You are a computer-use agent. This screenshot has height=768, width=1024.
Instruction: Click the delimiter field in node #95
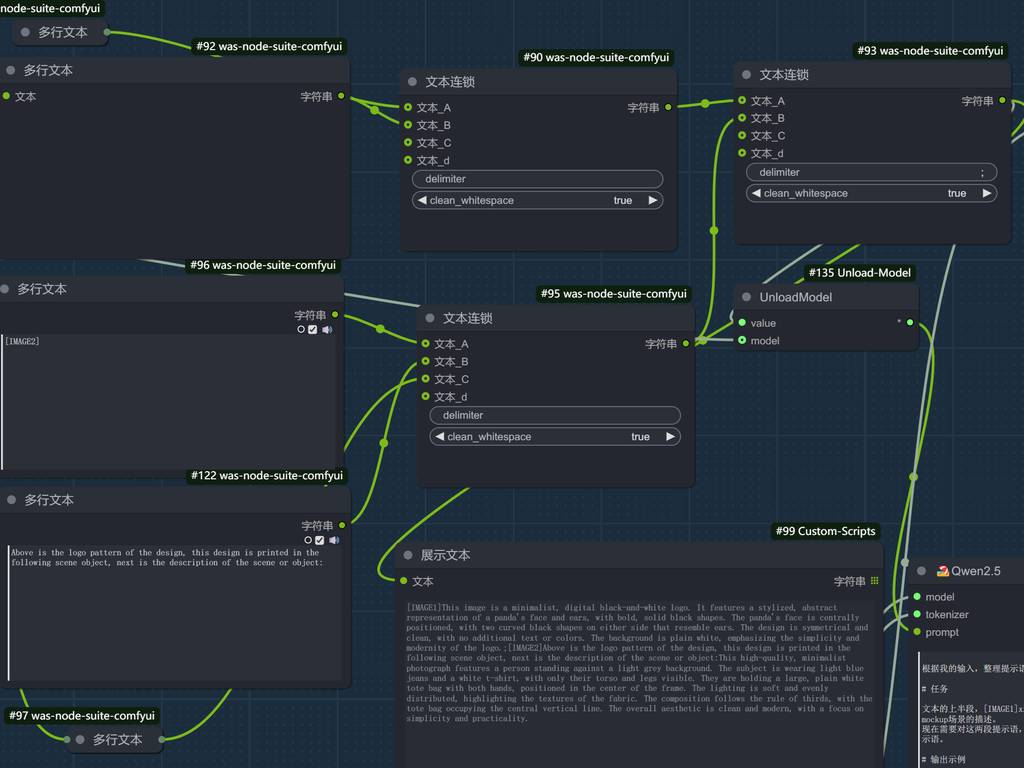[x=555, y=415]
